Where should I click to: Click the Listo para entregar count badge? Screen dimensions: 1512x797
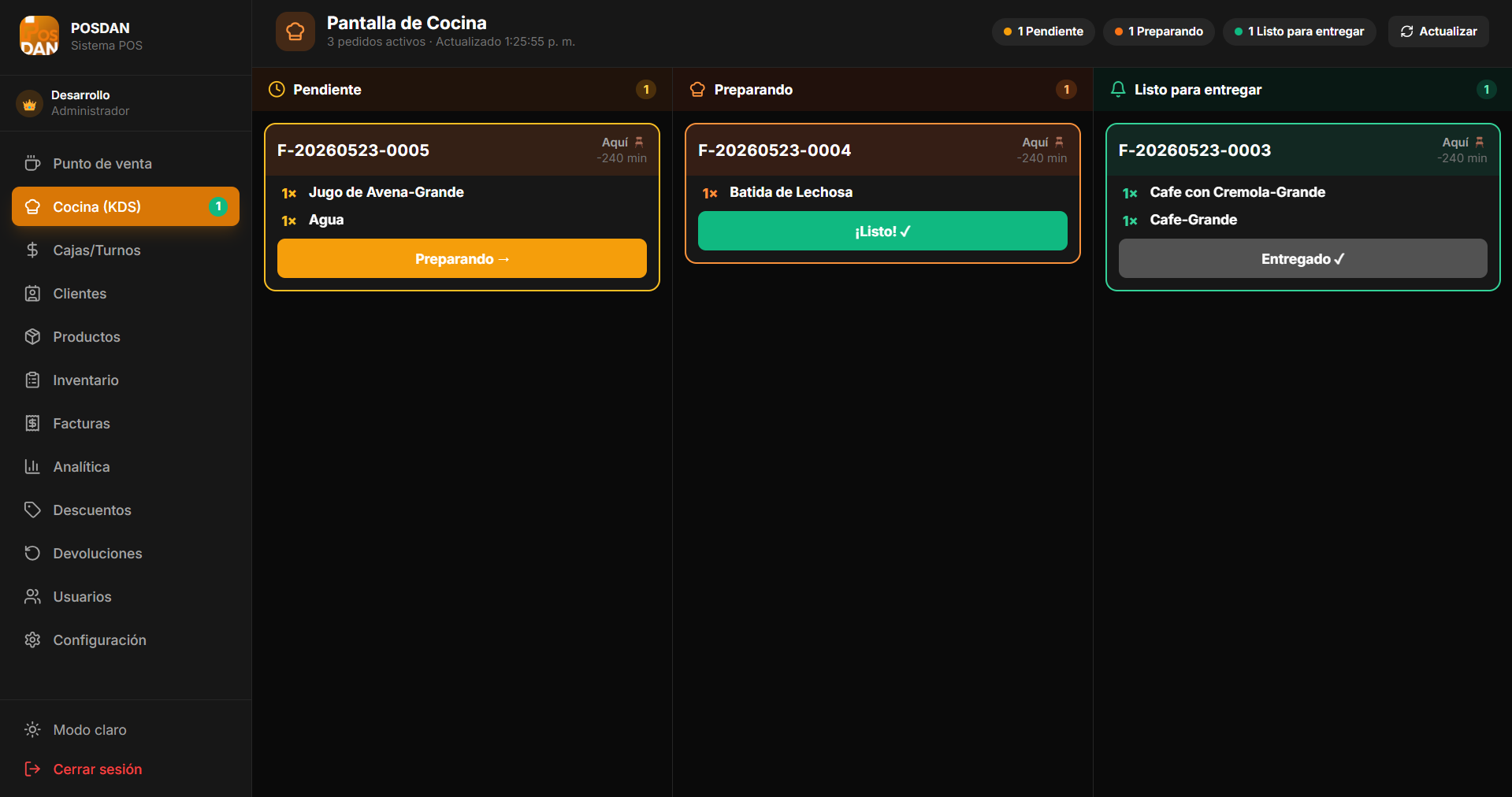click(1487, 89)
